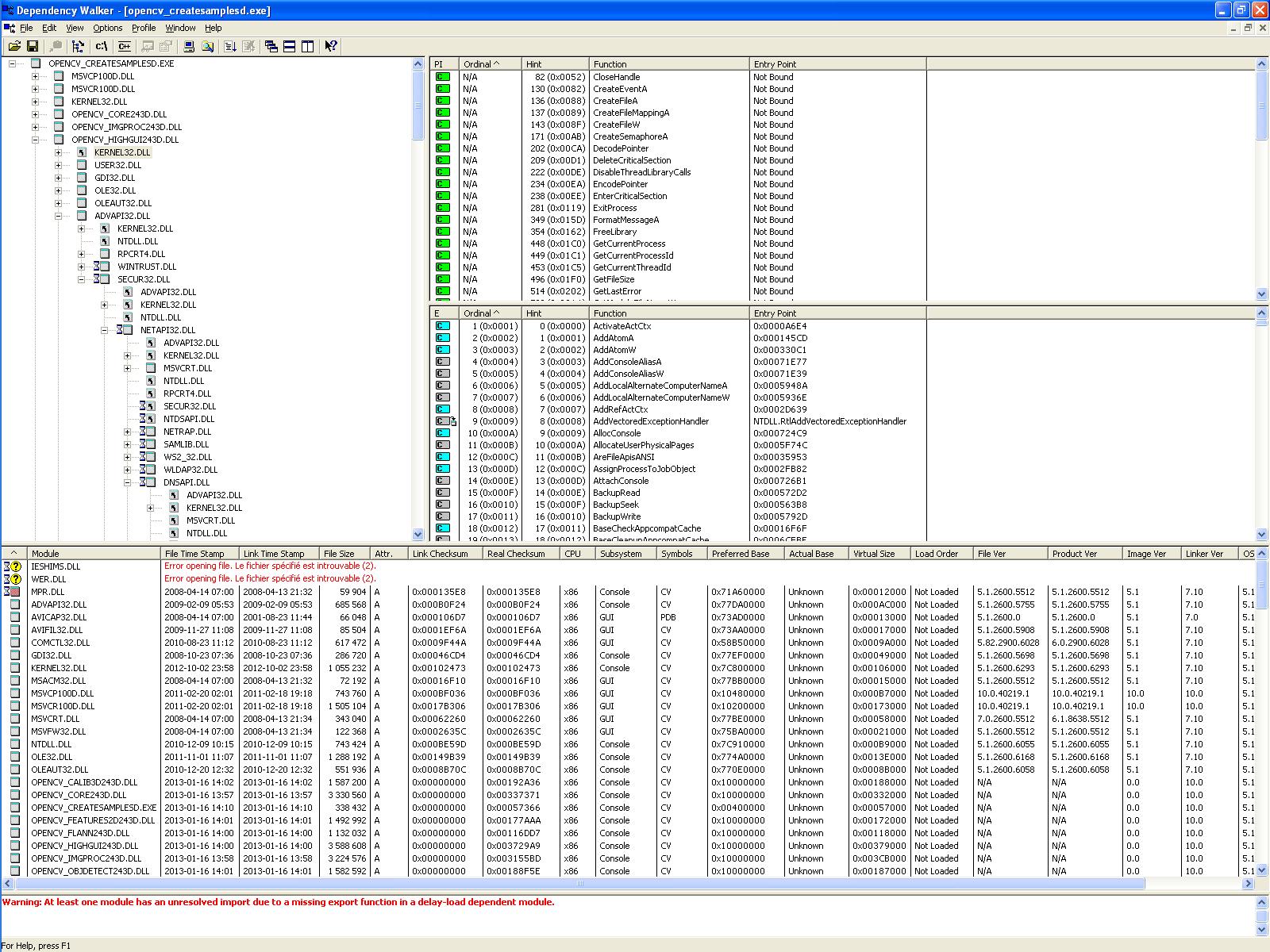Open the View menu

click(x=75, y=28)
